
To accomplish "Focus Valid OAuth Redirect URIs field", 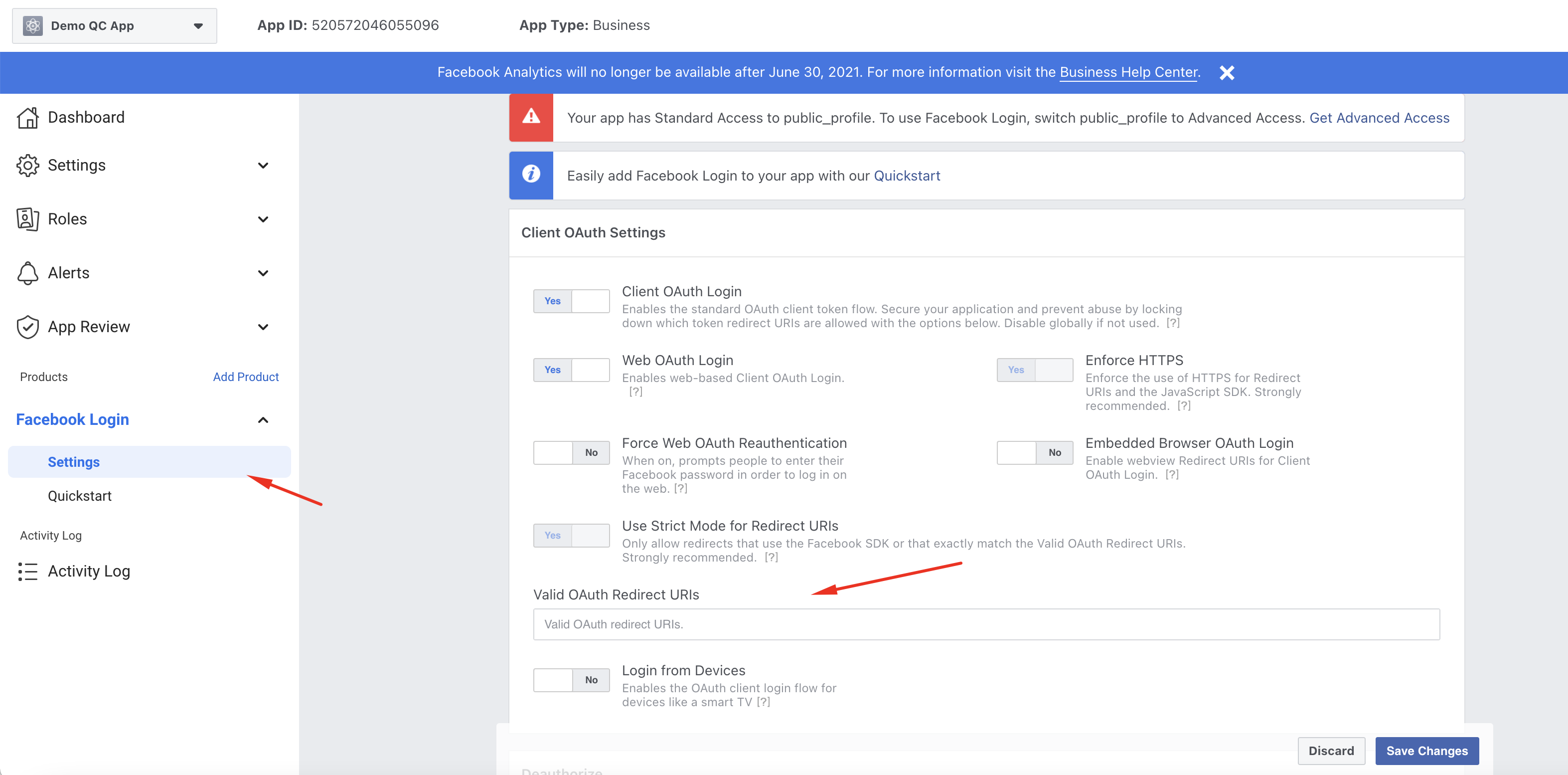I will tap(986, 624).
